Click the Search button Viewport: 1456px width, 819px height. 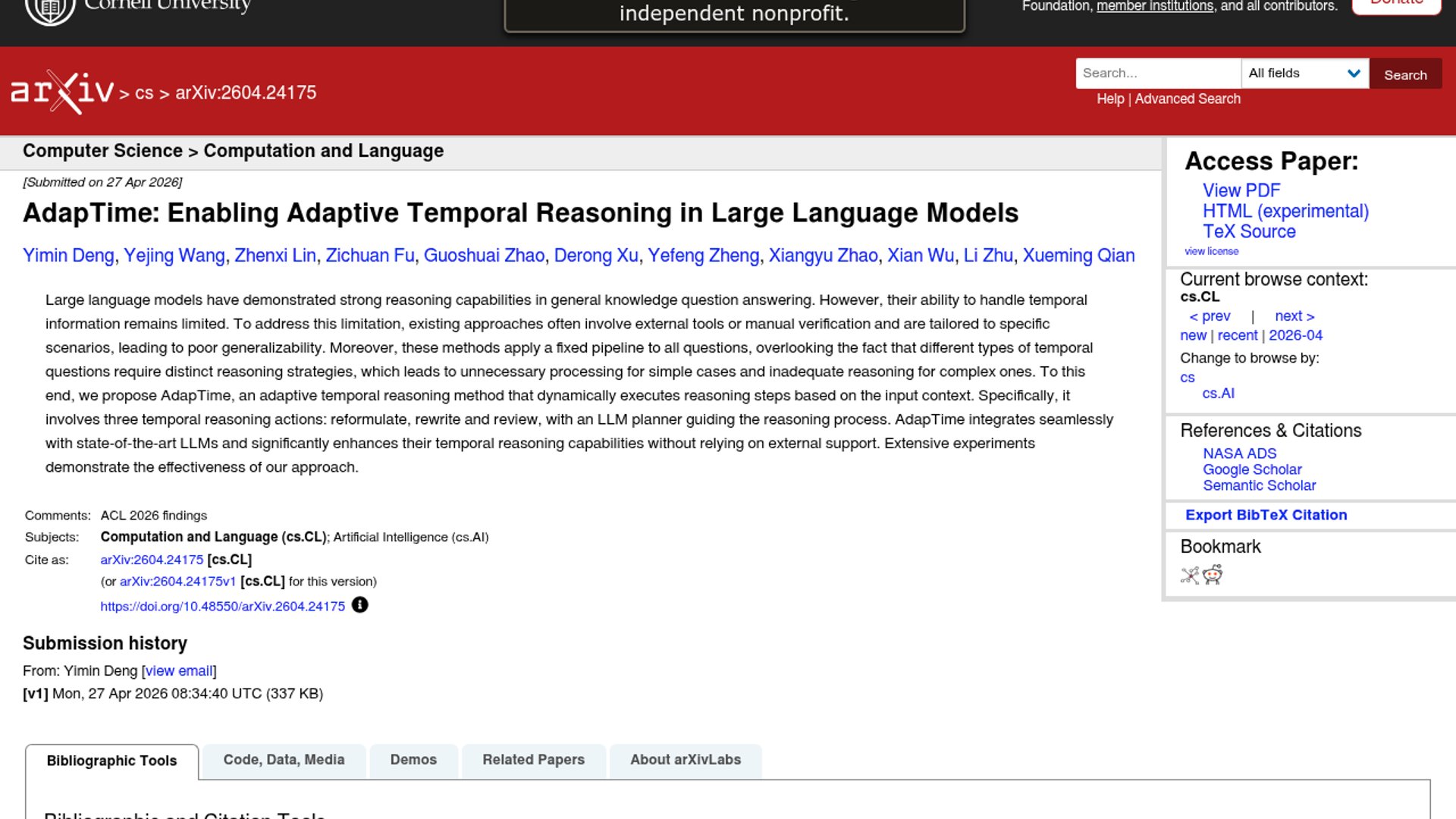1404,74
